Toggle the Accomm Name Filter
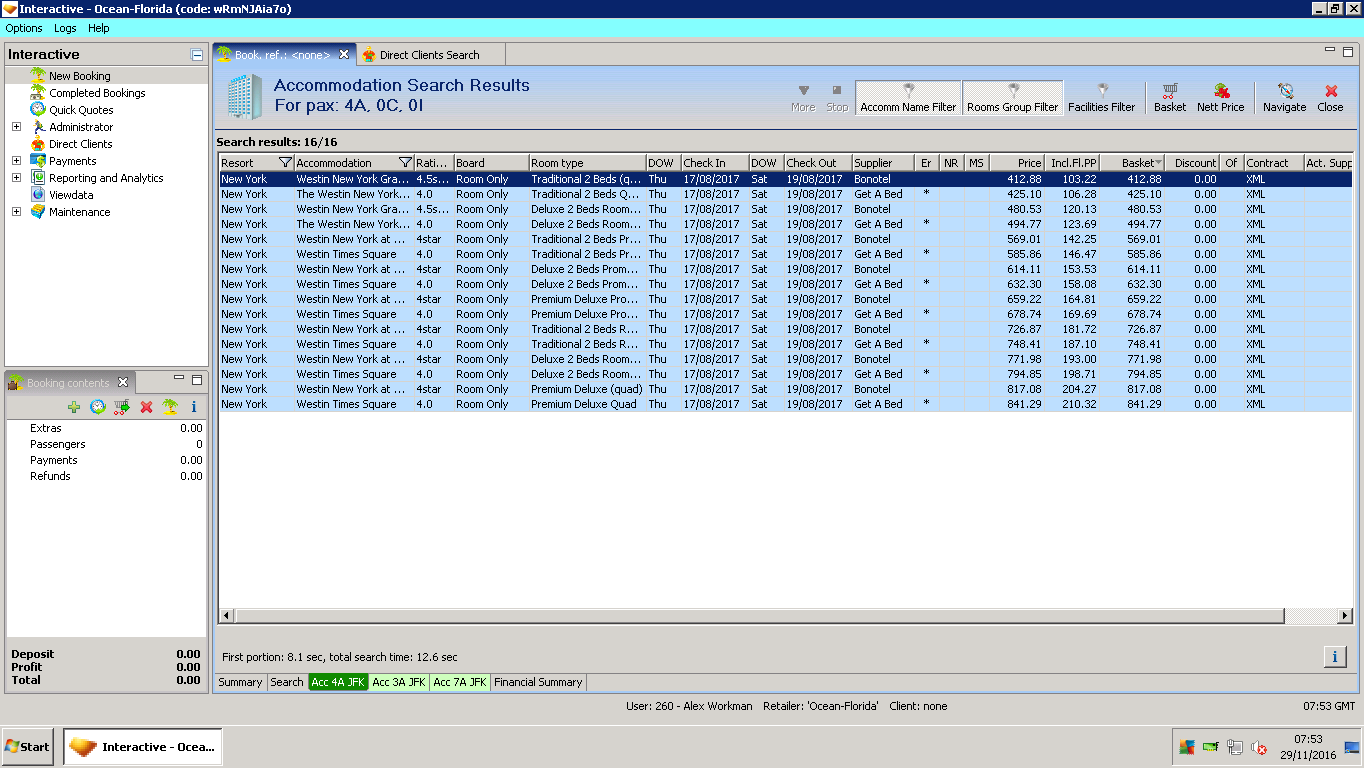 [x=908, y=98]
